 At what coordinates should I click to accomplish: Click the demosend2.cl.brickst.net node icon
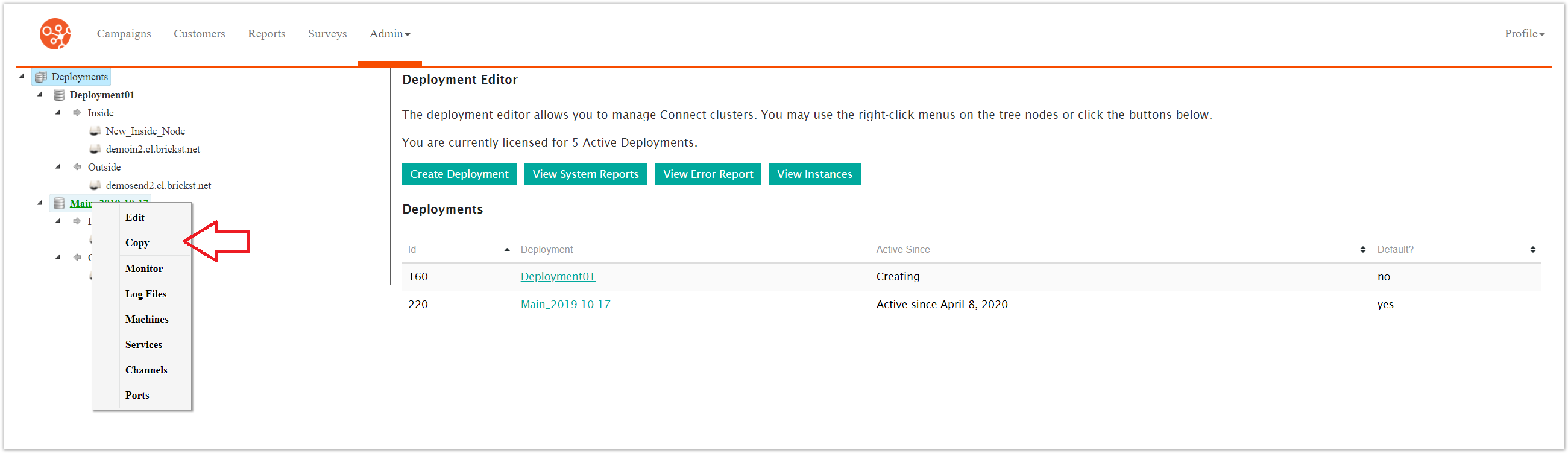[95, 185]
